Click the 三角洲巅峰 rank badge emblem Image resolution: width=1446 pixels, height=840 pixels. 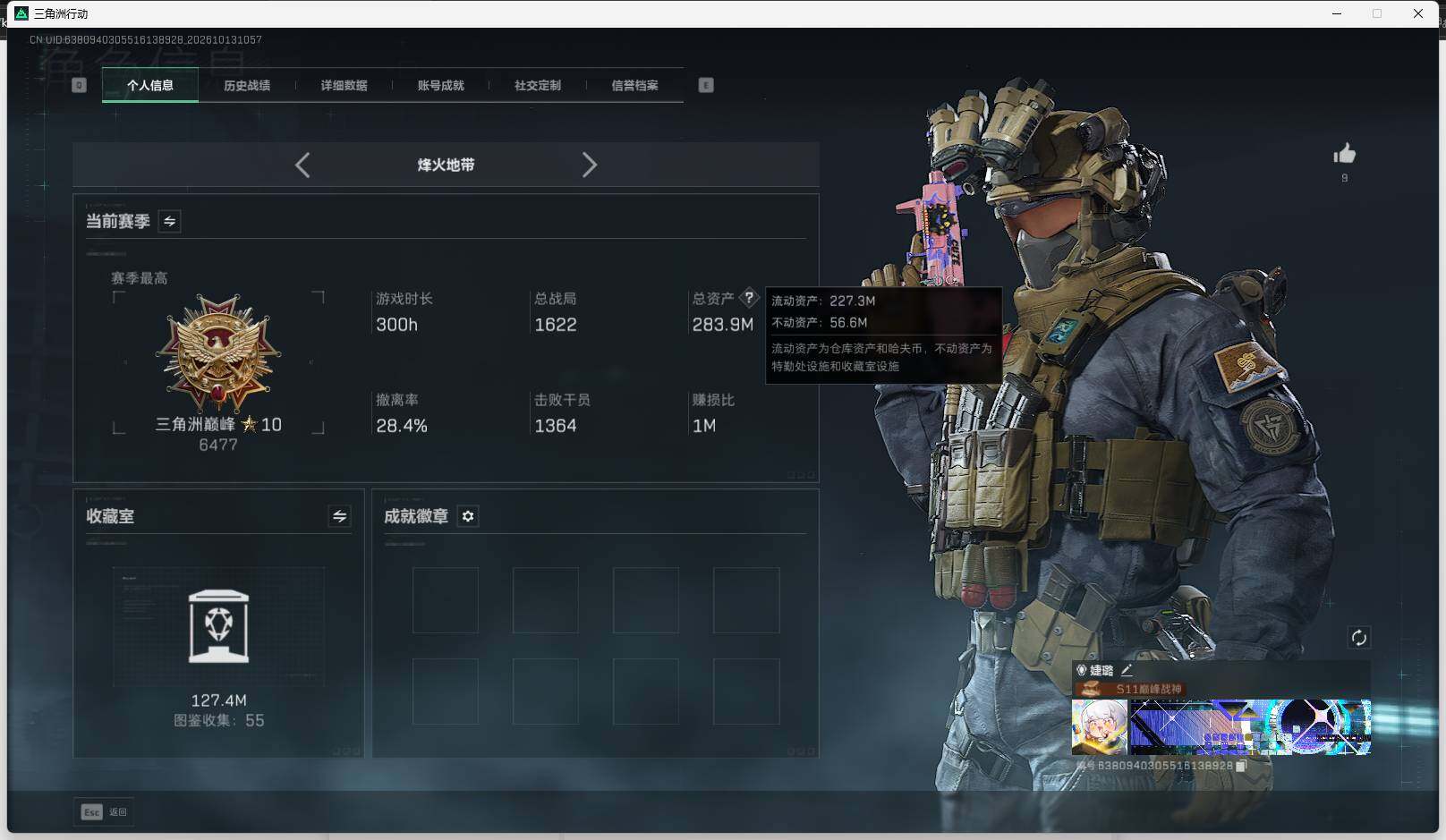[x=218, y=354]
